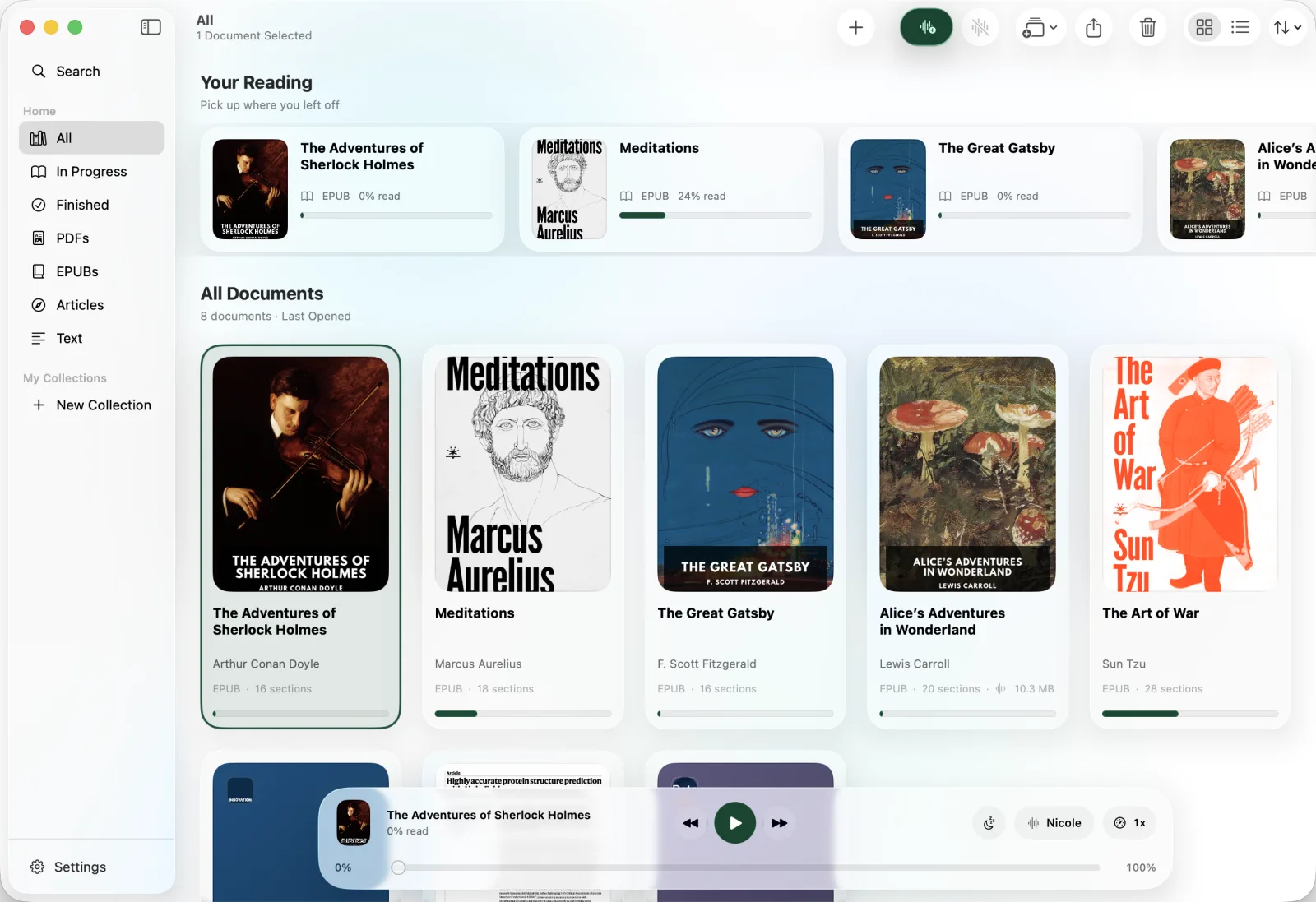The height and width of the screenshot is (902, 1316).
Task: Click The Art of War progress bar
Action: (1190, 714)
